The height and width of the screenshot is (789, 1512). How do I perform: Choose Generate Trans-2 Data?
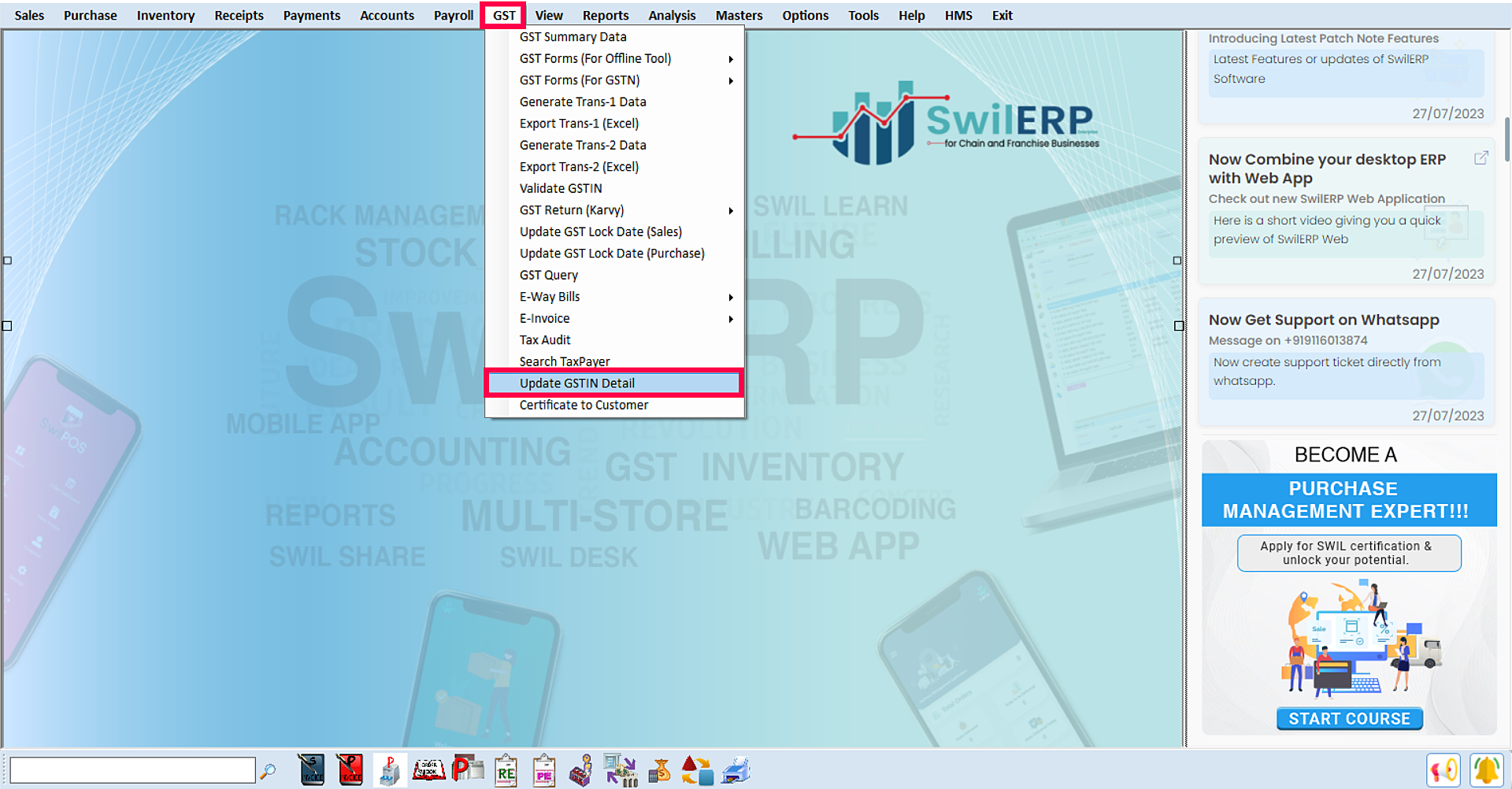(614, 145)
